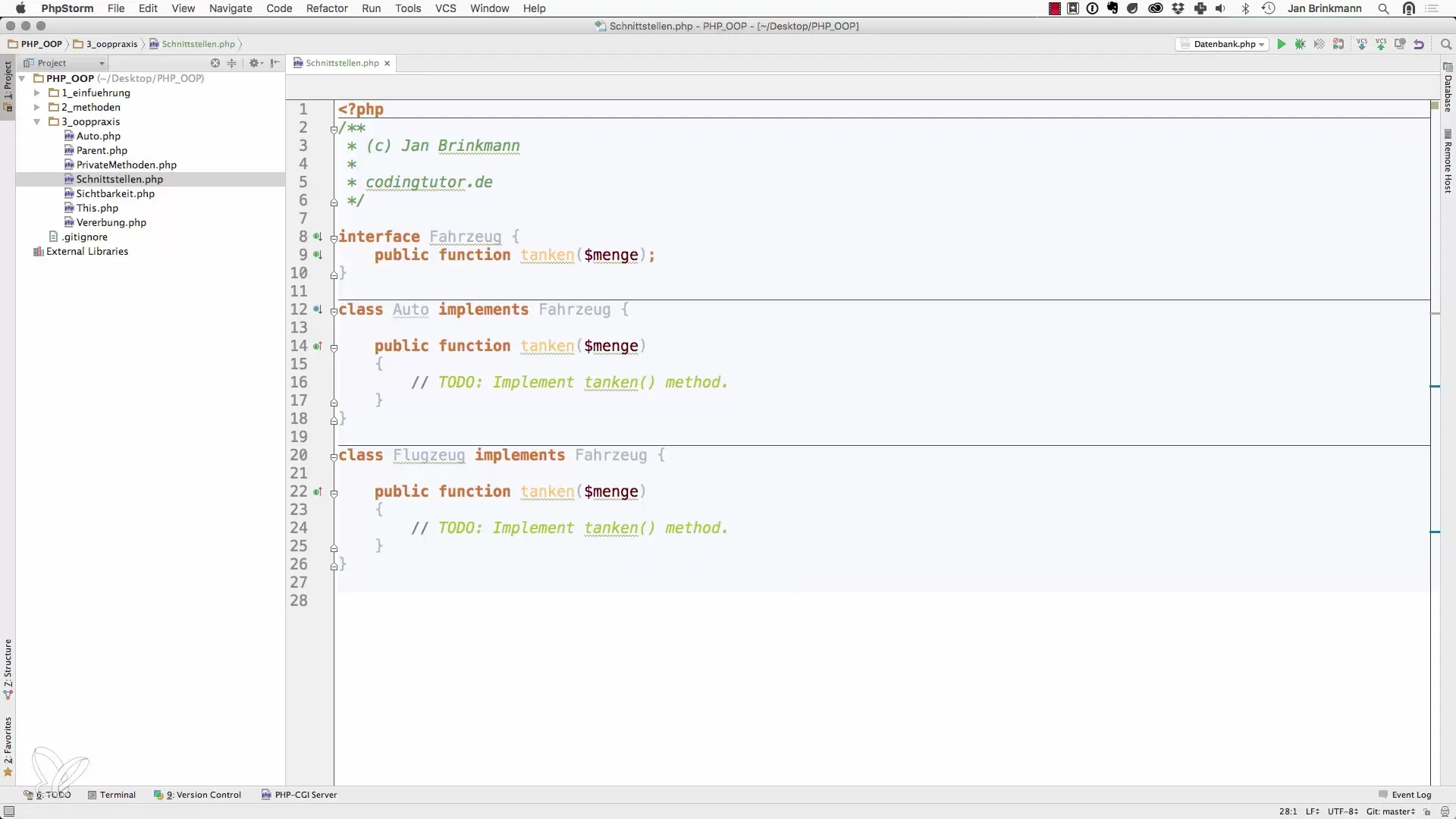Click the interface gutter marker on line 8
This screenshot has height=819, width=1456.
(x=318, y=237)
